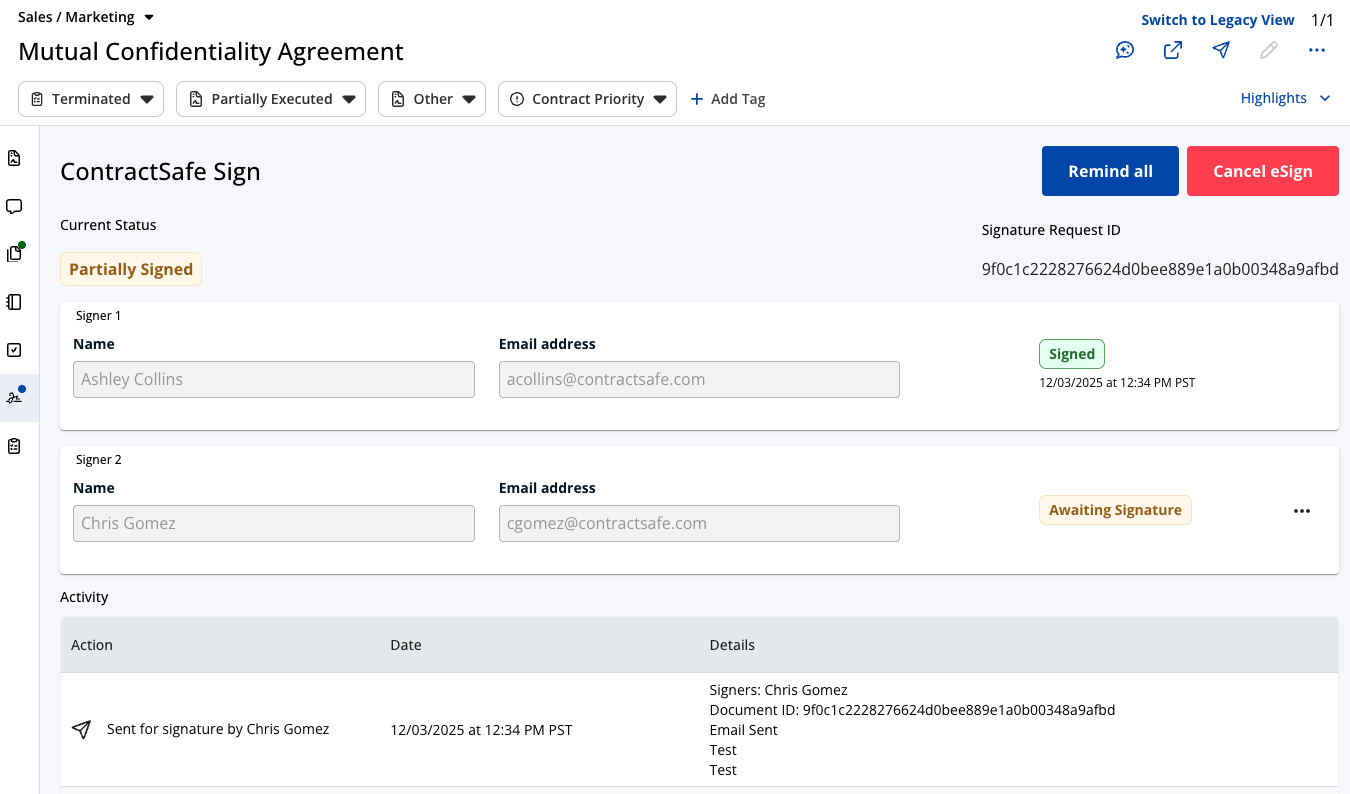This screenshot has height=794, width=1350.
Task: Open the document preview panel icon
Action: click(x=14, y=158)
